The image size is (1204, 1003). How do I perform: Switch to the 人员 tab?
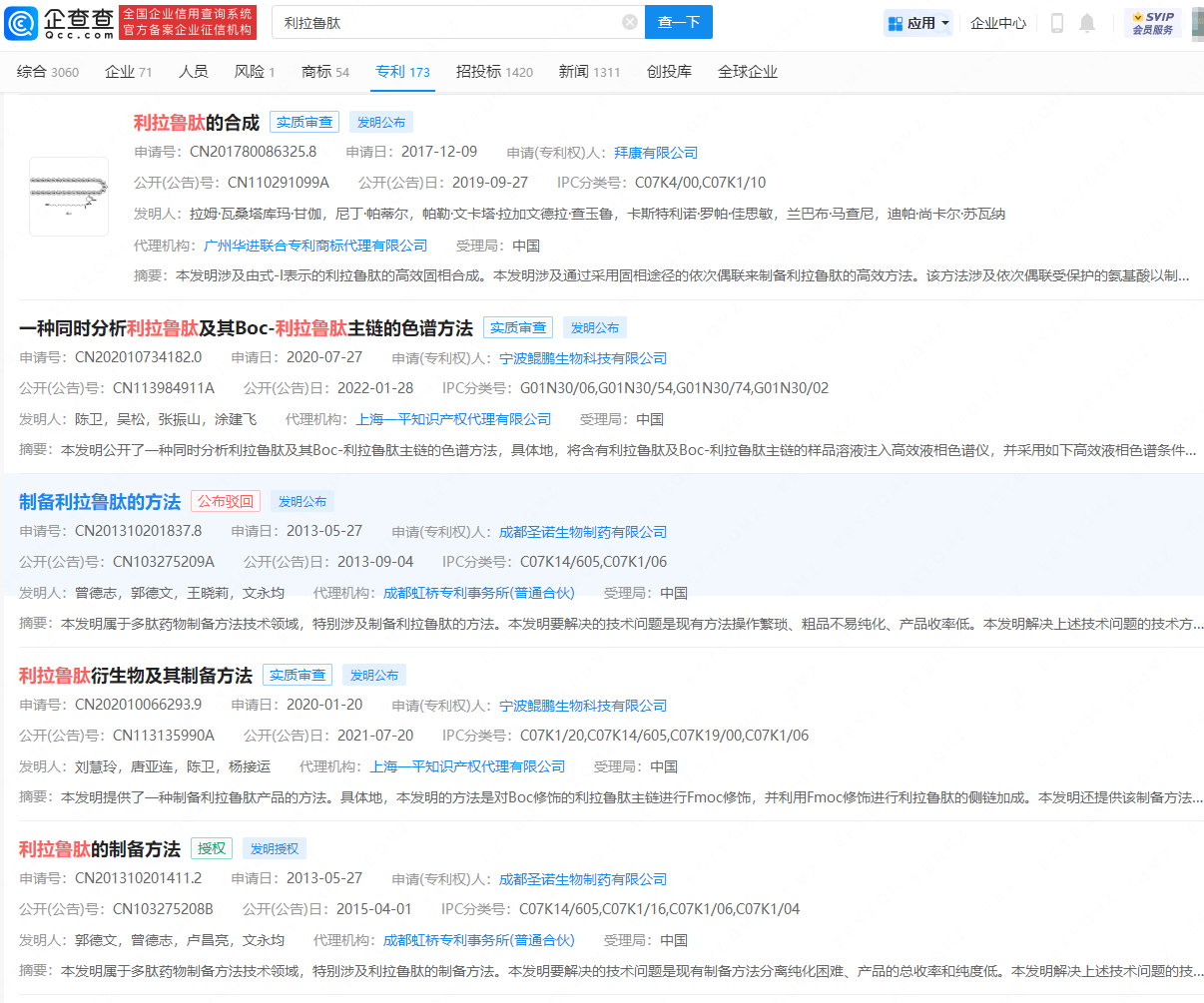[194, 72]
